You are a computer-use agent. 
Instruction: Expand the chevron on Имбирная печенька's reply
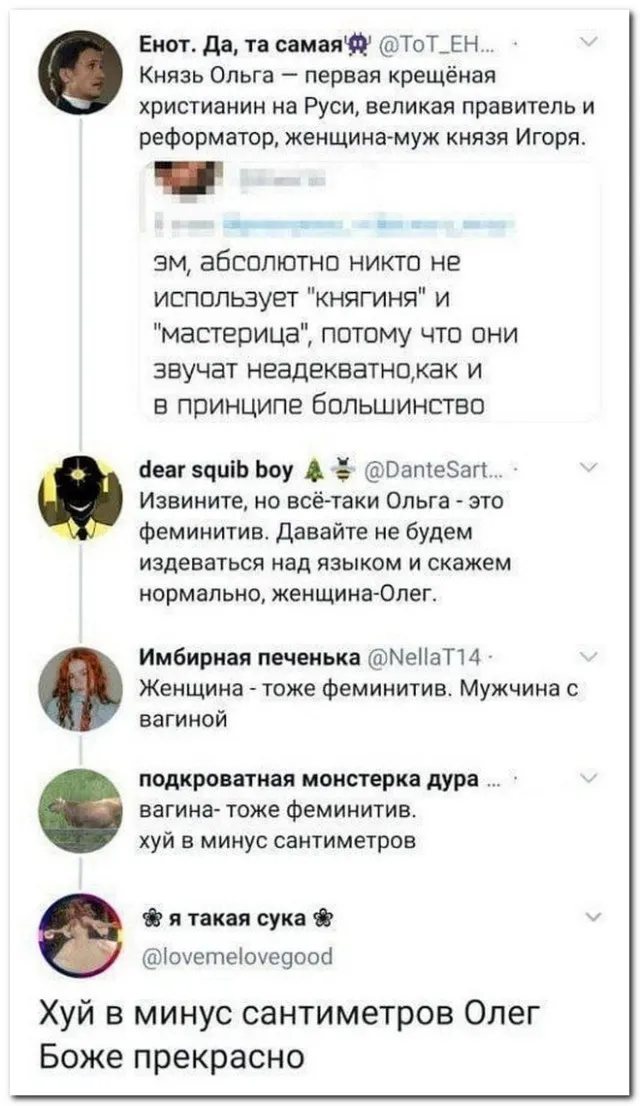coord(588,655)
